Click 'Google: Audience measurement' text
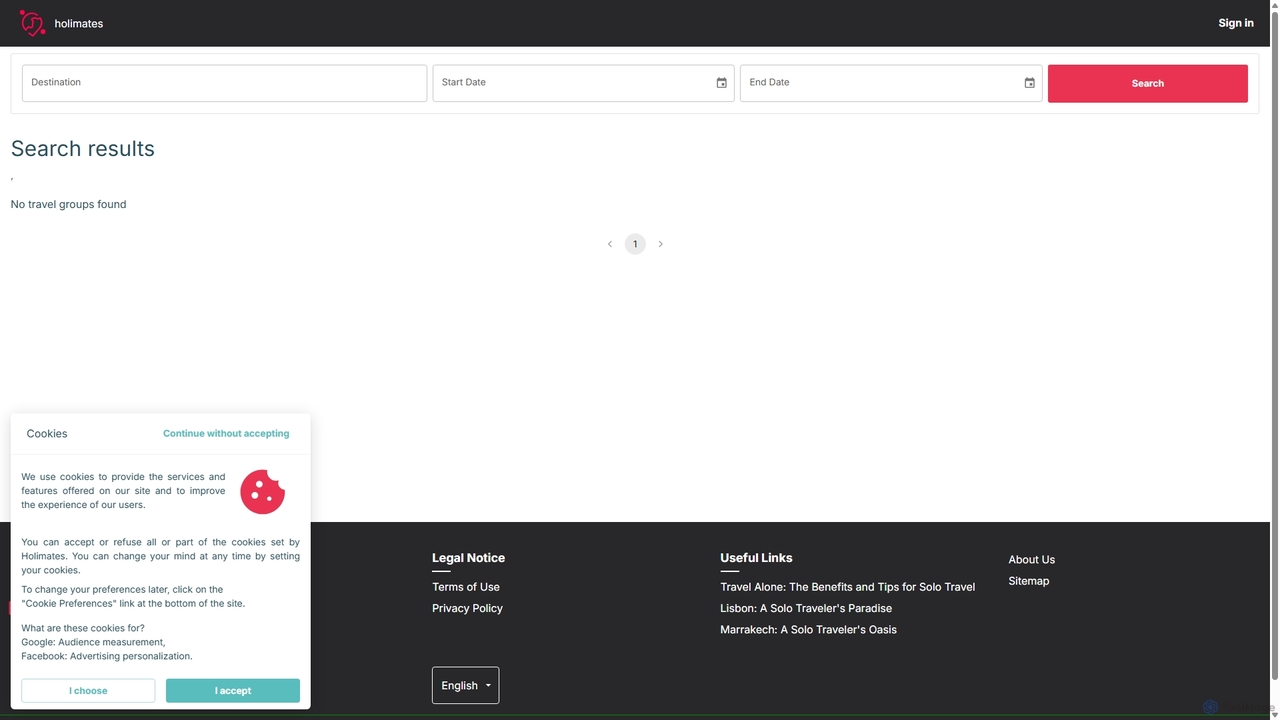The width and height of the screenshot is (1280, 720). coord(94,642)
